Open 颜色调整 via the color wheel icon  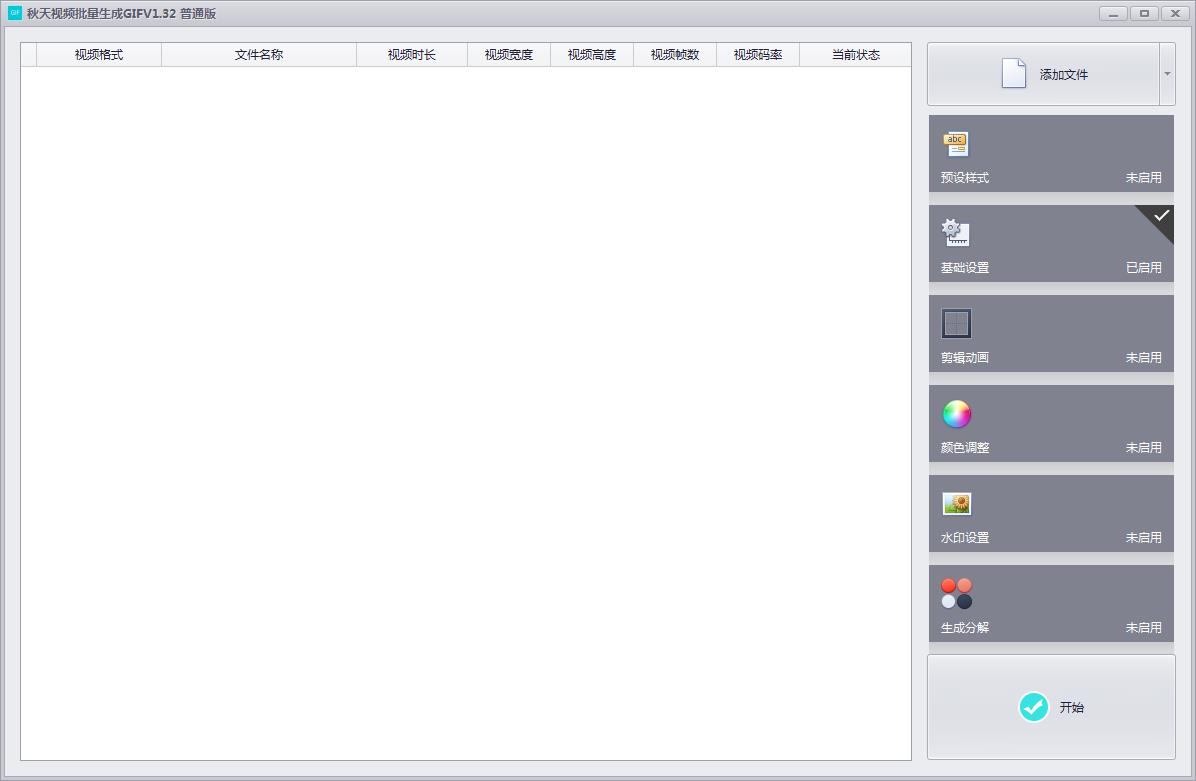tap(956, 414)
